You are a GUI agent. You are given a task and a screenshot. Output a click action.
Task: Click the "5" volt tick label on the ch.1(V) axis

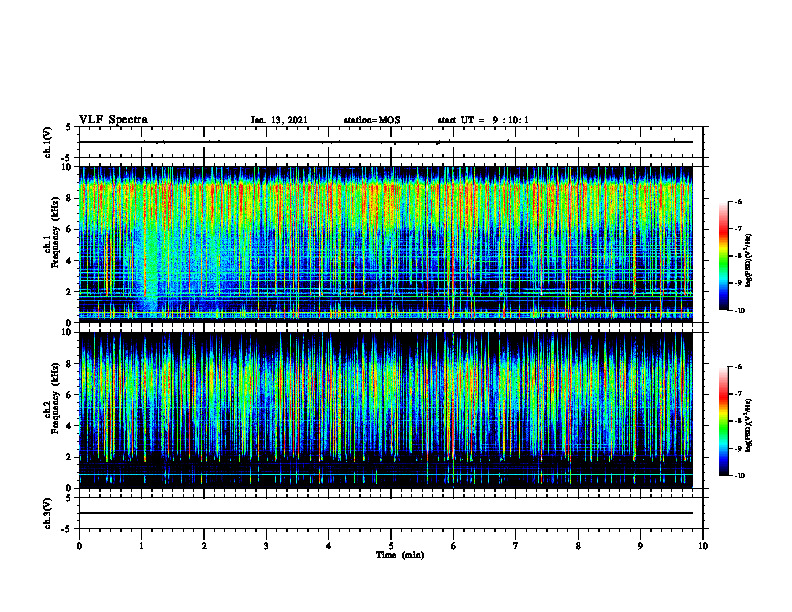(69, 127)
